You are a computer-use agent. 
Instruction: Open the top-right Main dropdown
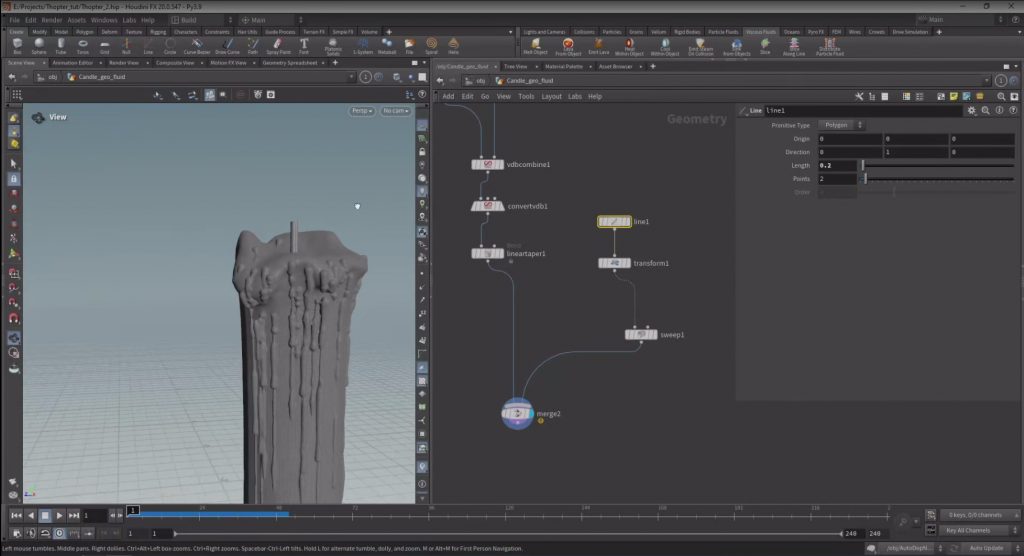click(960, 20)
